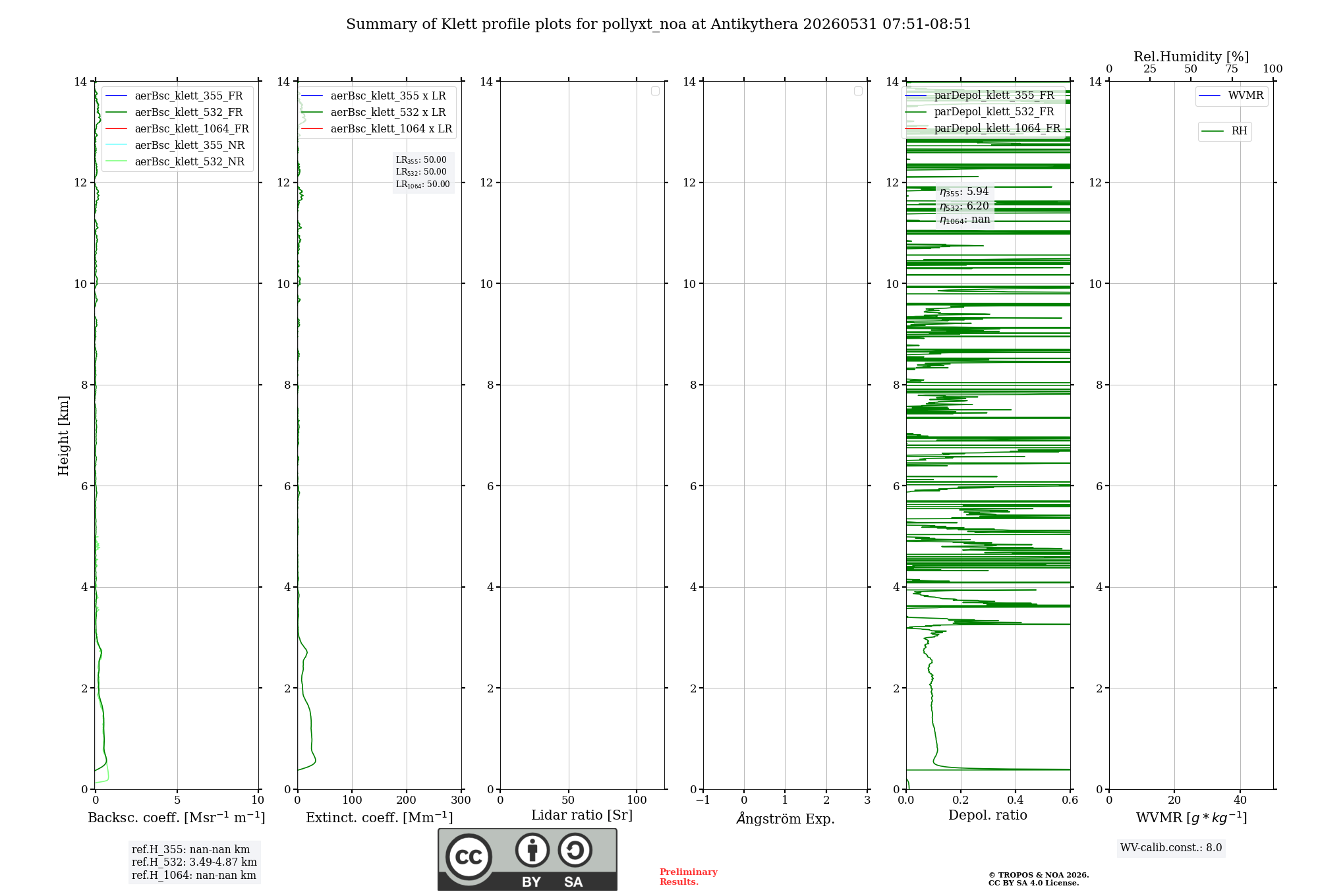The height and width of the screenshot is (896, 1318).
Task: Click the green extinction profile peak near 0.5 km
Action: coord(315,761)
